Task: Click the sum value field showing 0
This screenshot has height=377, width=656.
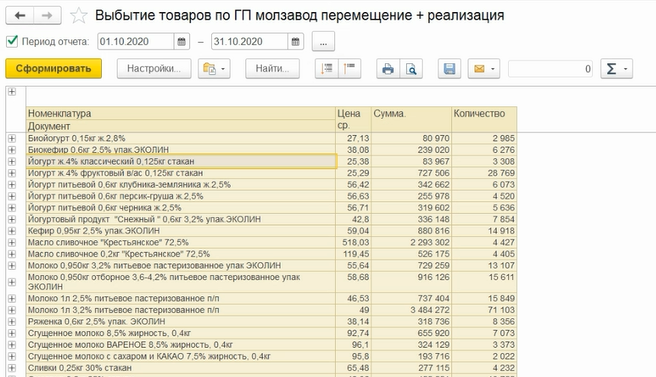Action: pyautogui.click(x=550, y=69)
